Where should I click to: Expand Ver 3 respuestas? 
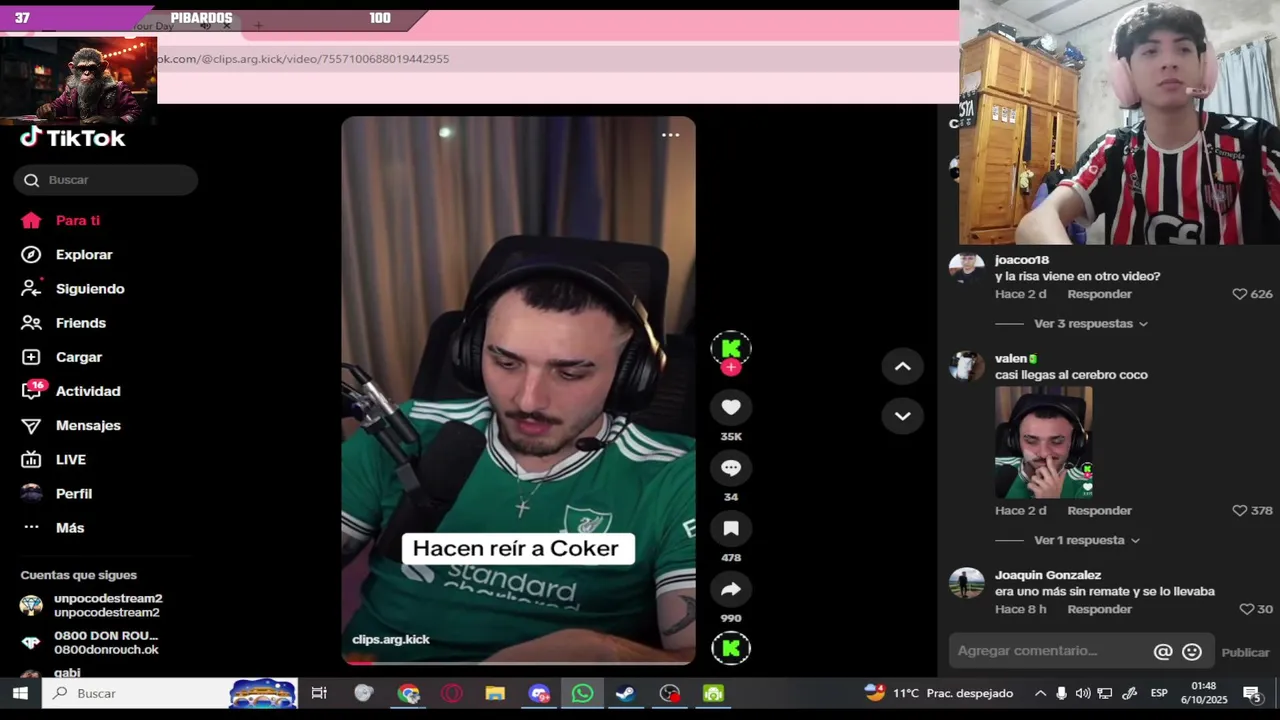click(x=1091, y=324)
